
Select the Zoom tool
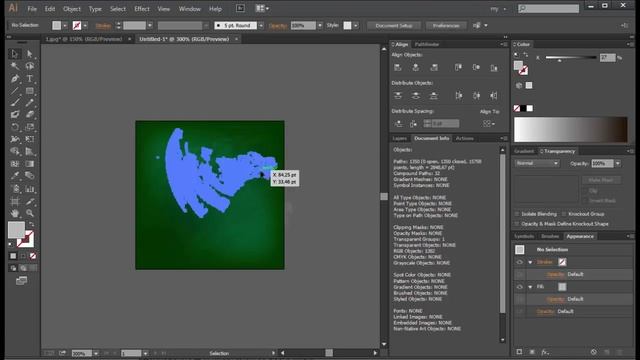pos(30,213)
